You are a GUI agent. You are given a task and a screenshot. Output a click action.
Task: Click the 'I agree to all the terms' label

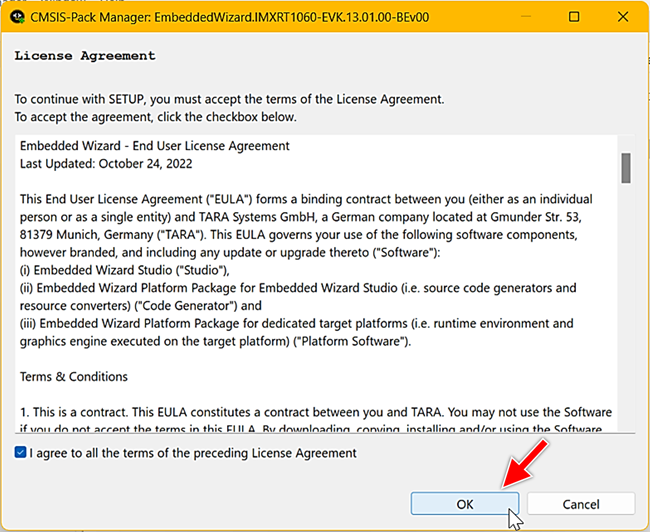[193, 453]
